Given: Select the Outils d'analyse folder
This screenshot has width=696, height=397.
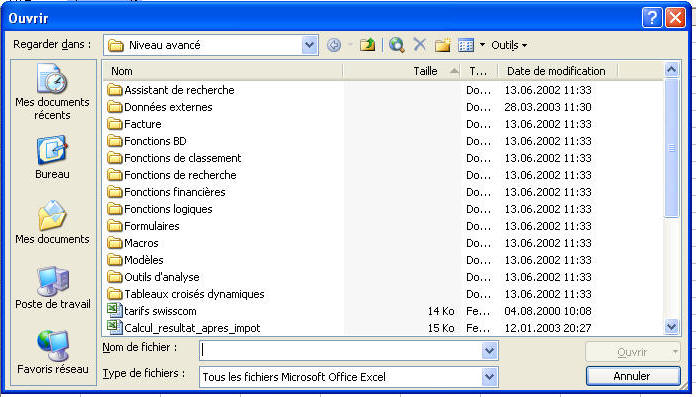Looking at the screenshot, I should click(154, 277).
